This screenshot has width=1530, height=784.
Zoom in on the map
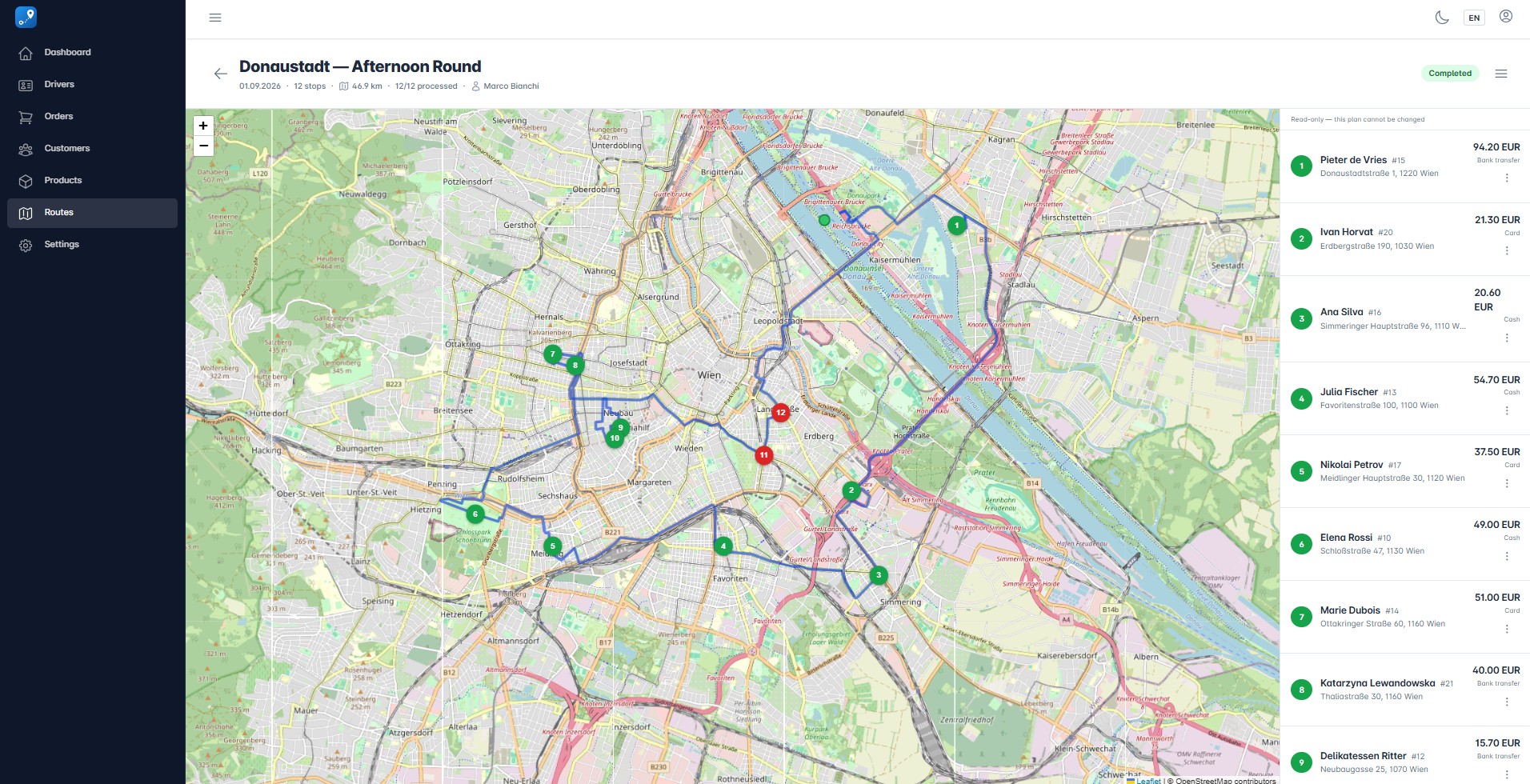pyautogui.click(x=203, y=126)
